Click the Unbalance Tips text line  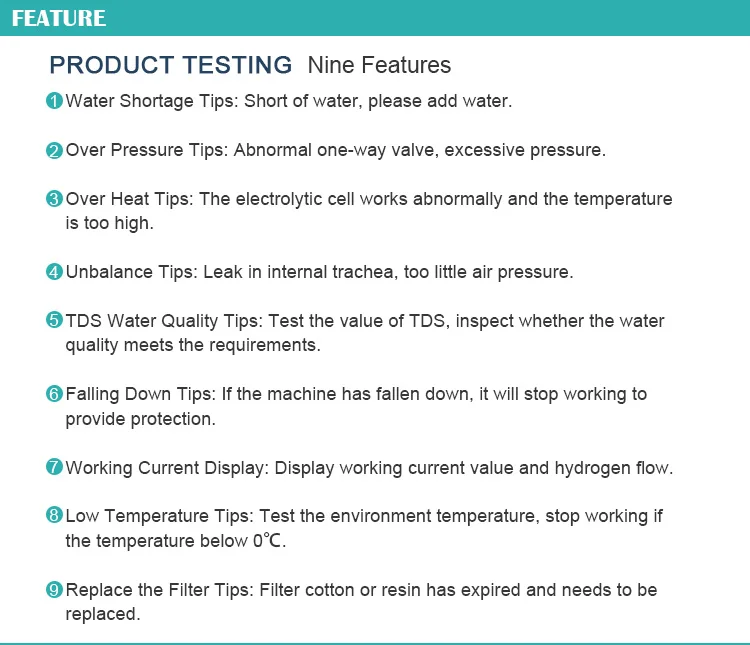tap(319, 272)
